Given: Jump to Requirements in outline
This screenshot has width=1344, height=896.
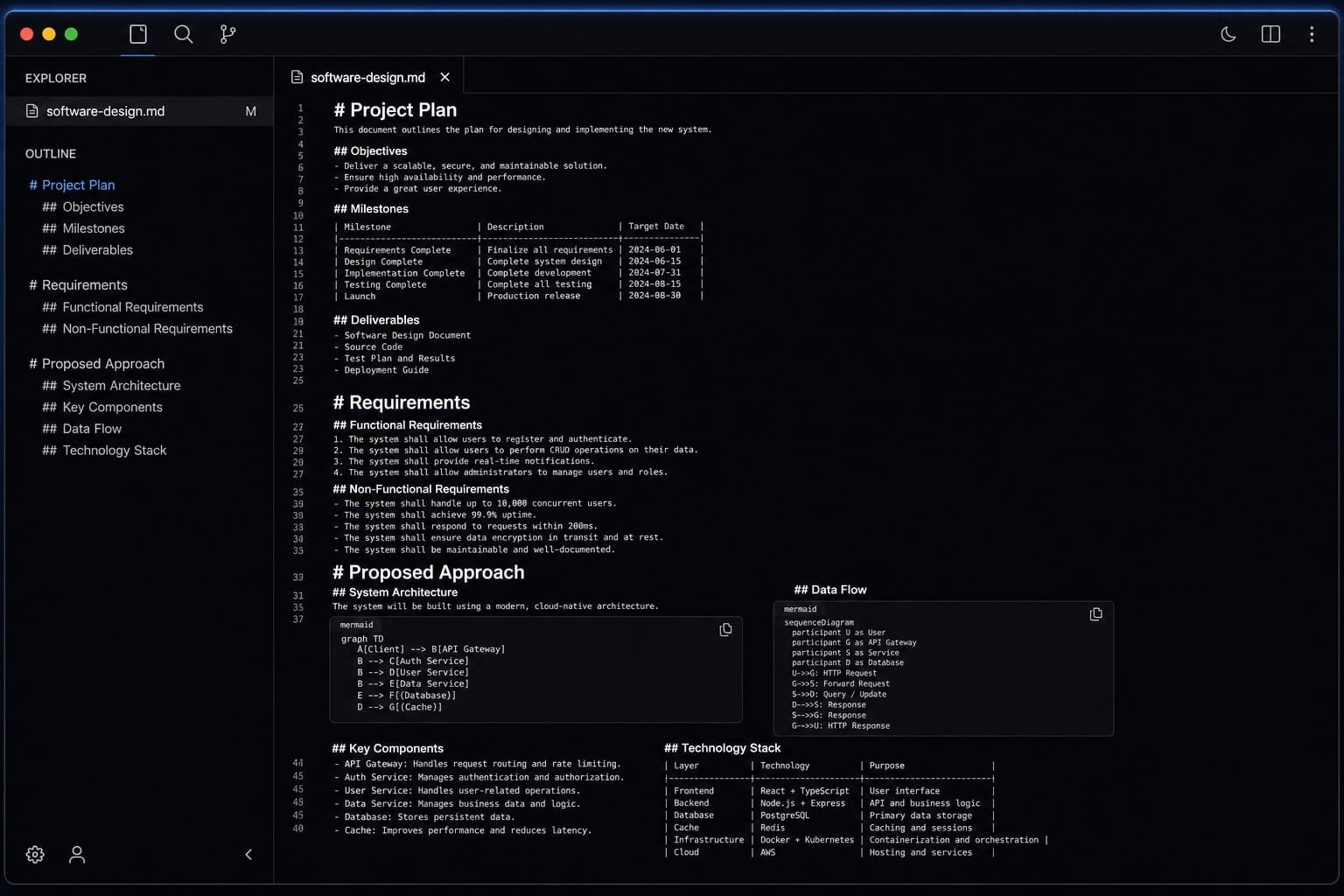Looking at the screenshot, I should pos(78,285).
